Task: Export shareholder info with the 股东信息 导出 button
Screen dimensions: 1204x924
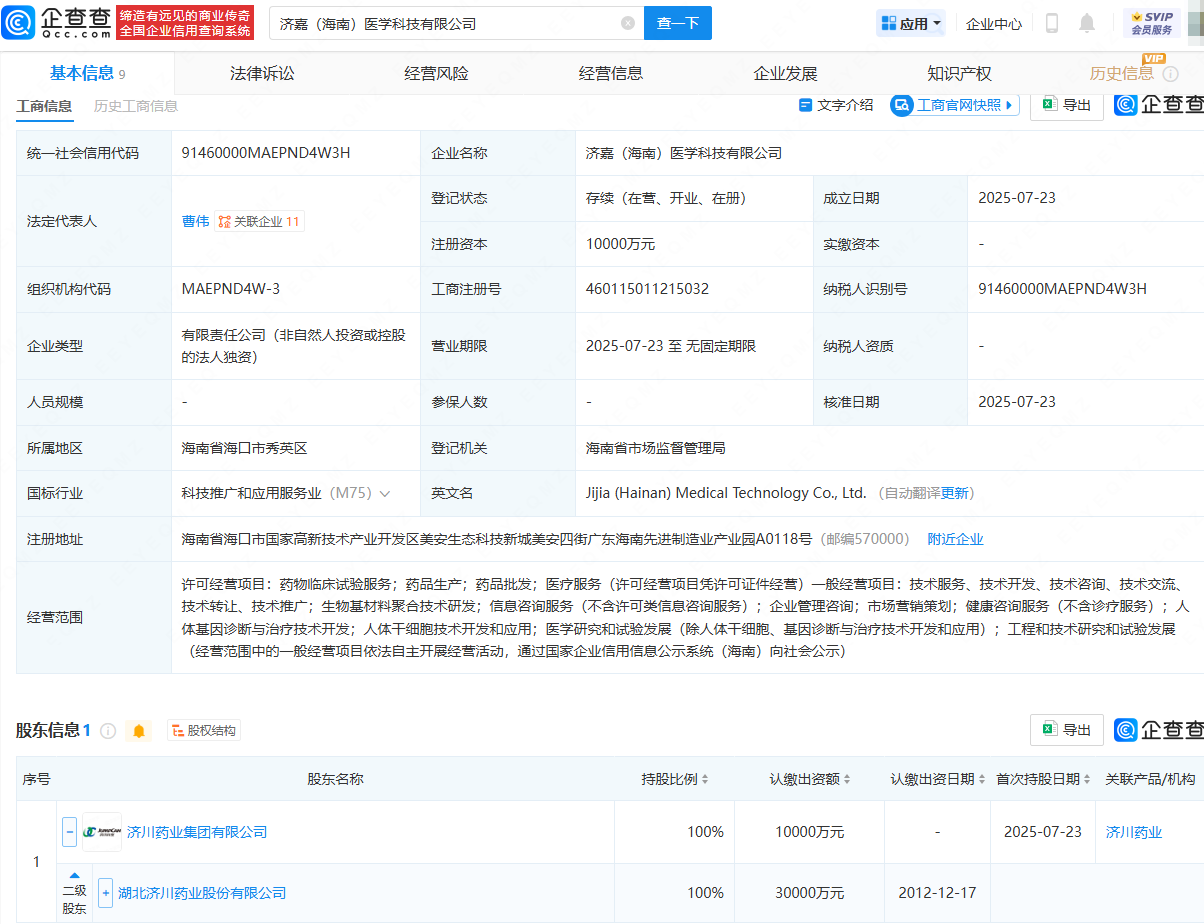Action: point(1066,730)
